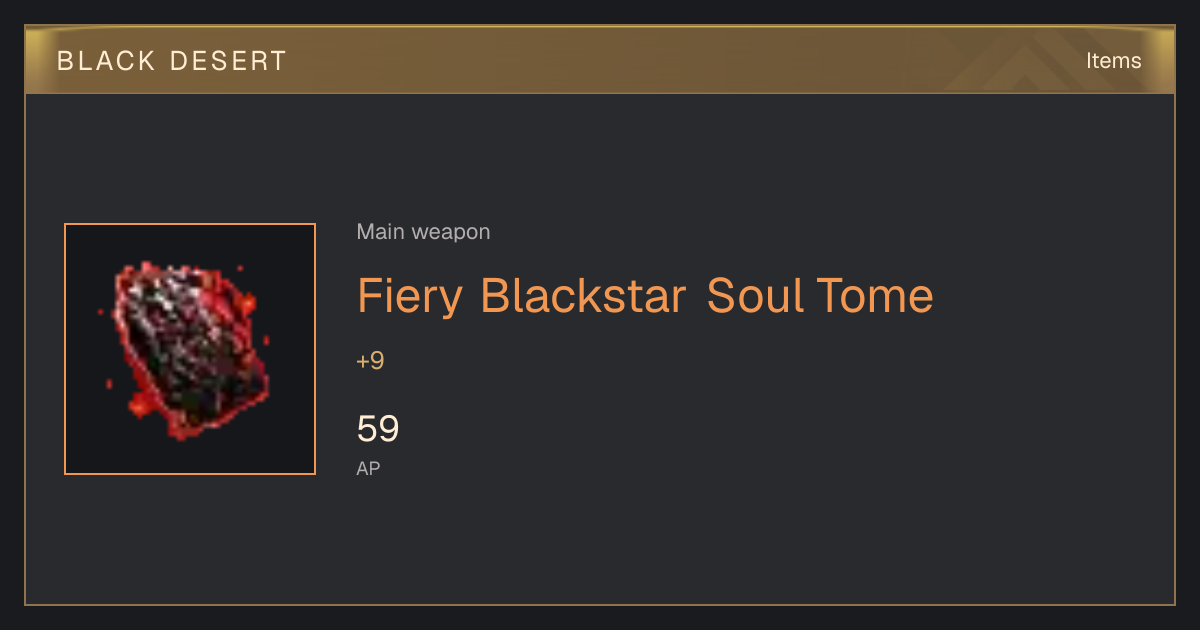Open the Fiery Blackstar Soul Tome title
Viewport: 1200px width, 630px height.
[645, 296]
